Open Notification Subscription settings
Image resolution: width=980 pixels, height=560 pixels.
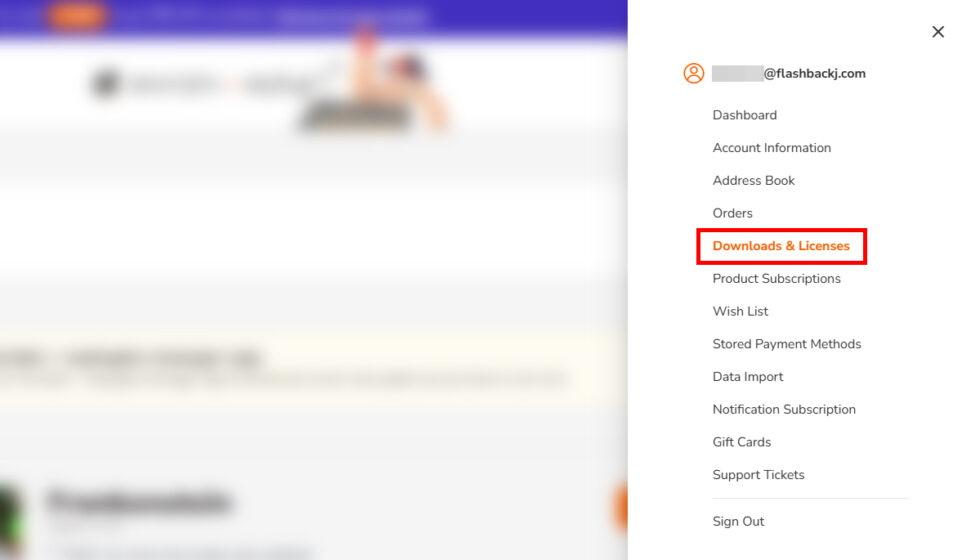(x=784, y=409)
